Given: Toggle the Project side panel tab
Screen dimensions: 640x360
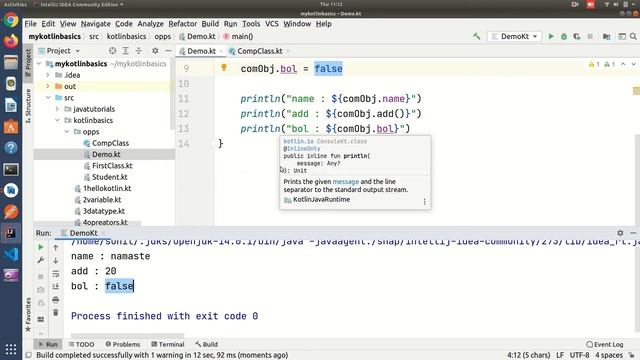Looking at the screenshot, I should pyautogui.click(x=28, y=63).
